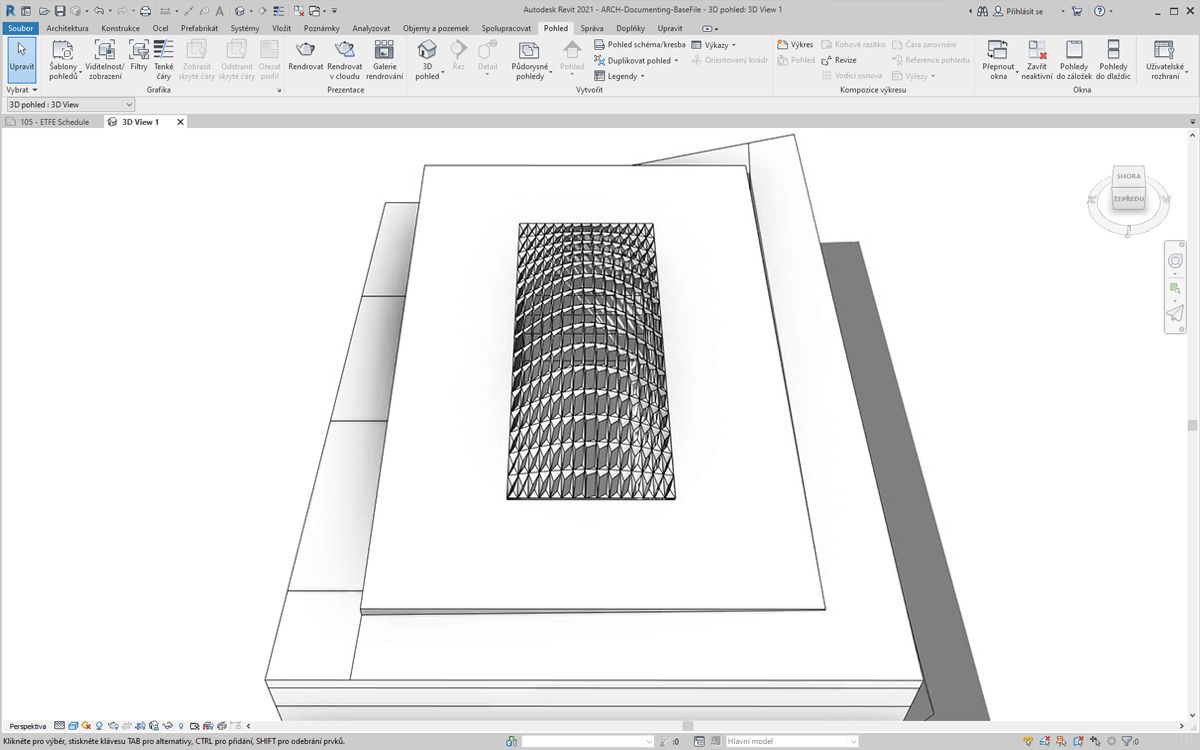1200x750 pixels.
Task: Open the Hlavní model design options dropdown
Action: click(x=792, y=741)
